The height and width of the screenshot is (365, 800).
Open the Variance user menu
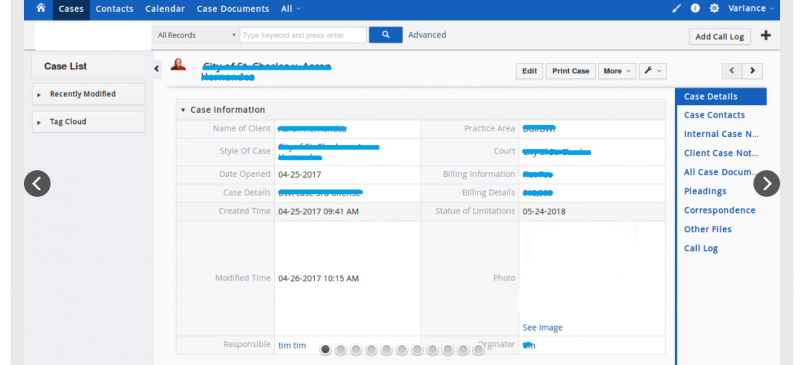(x=751, y=8)
